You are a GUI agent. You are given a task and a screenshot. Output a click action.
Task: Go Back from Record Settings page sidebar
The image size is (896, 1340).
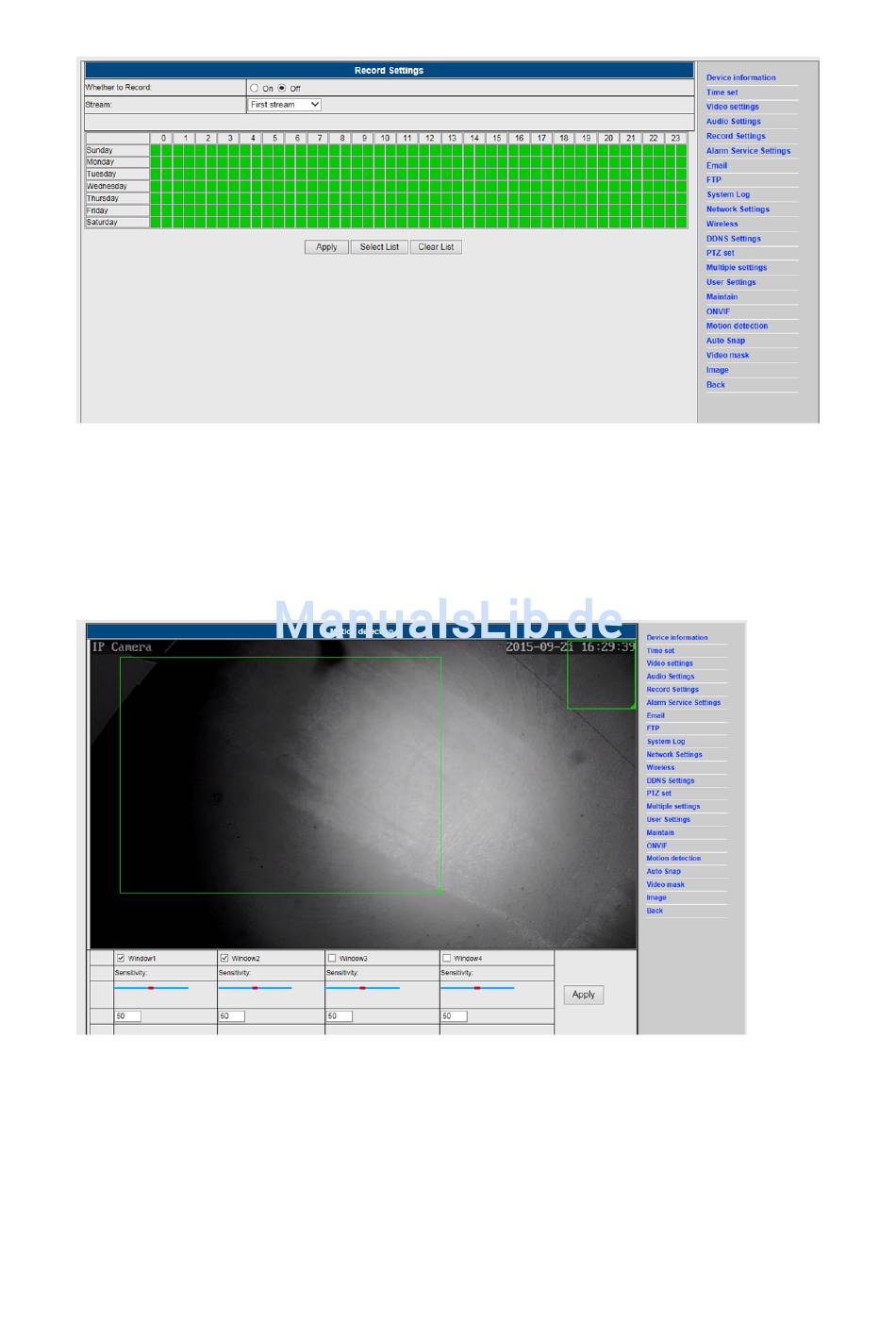716,384
